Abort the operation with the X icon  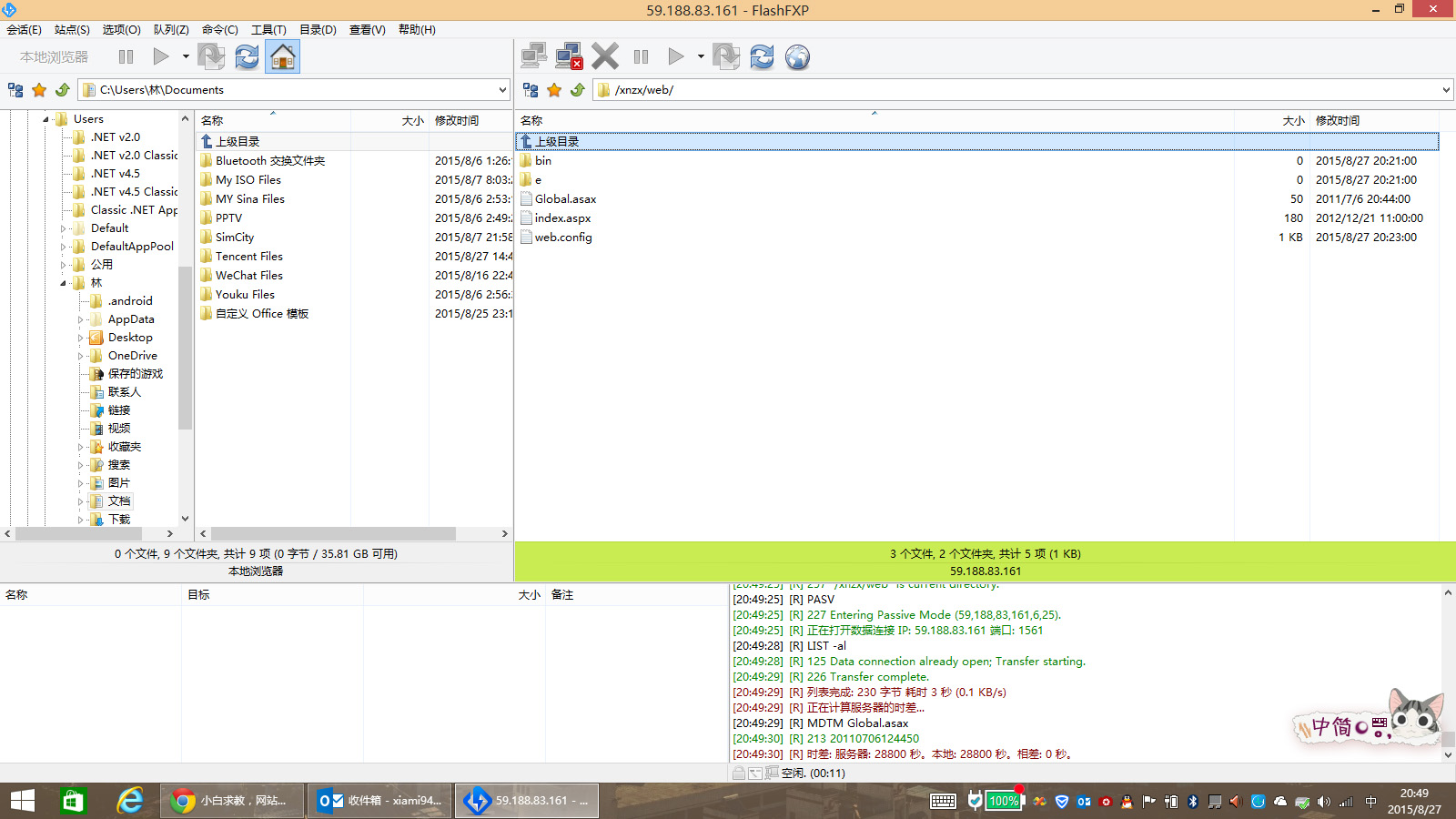point(605,57)
